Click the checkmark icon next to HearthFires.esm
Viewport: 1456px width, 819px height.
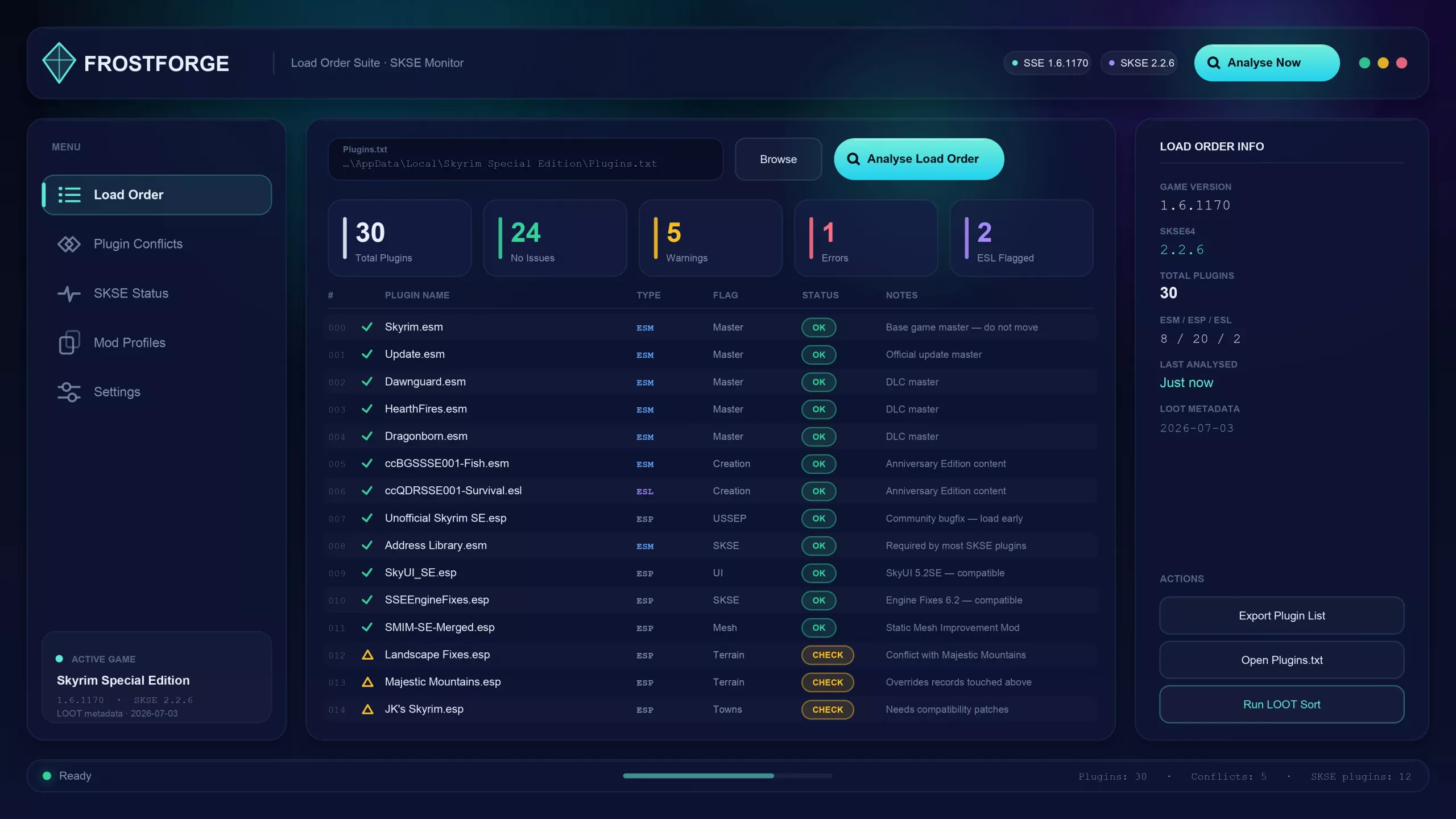coord(367,409)
